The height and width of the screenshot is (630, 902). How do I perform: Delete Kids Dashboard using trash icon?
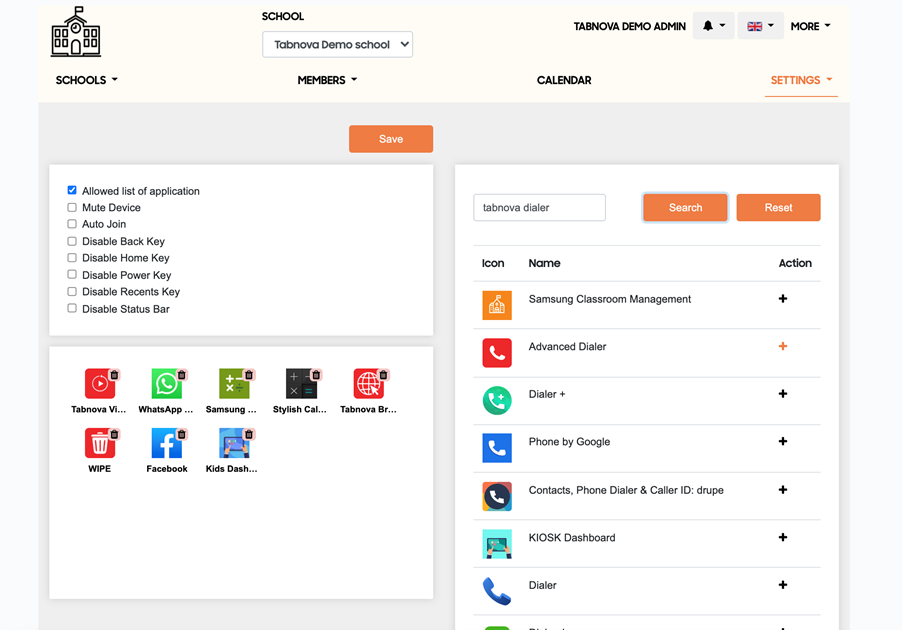(x=249, y=434)
